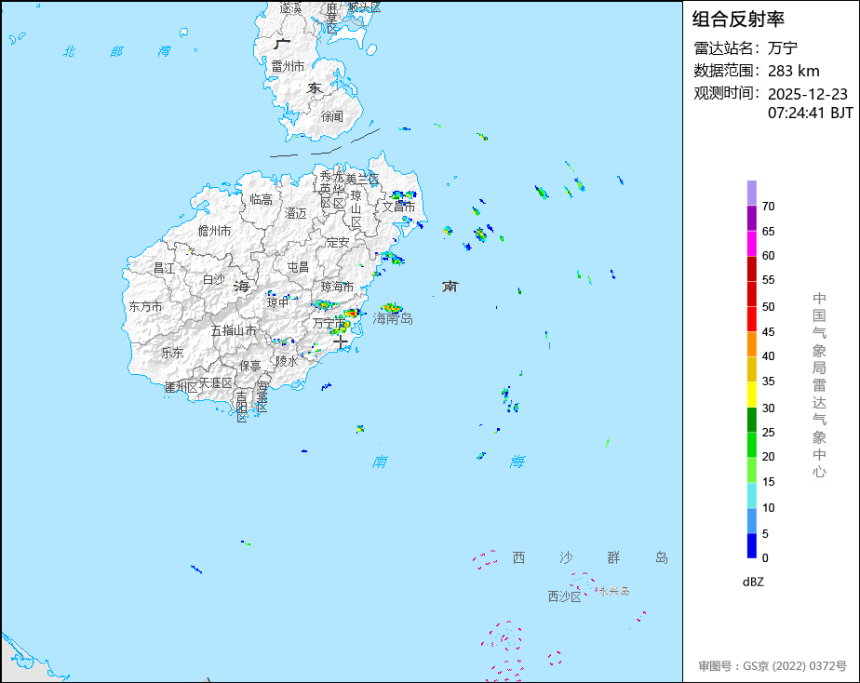Click the 定安 county label

click(x=338, y=242)
